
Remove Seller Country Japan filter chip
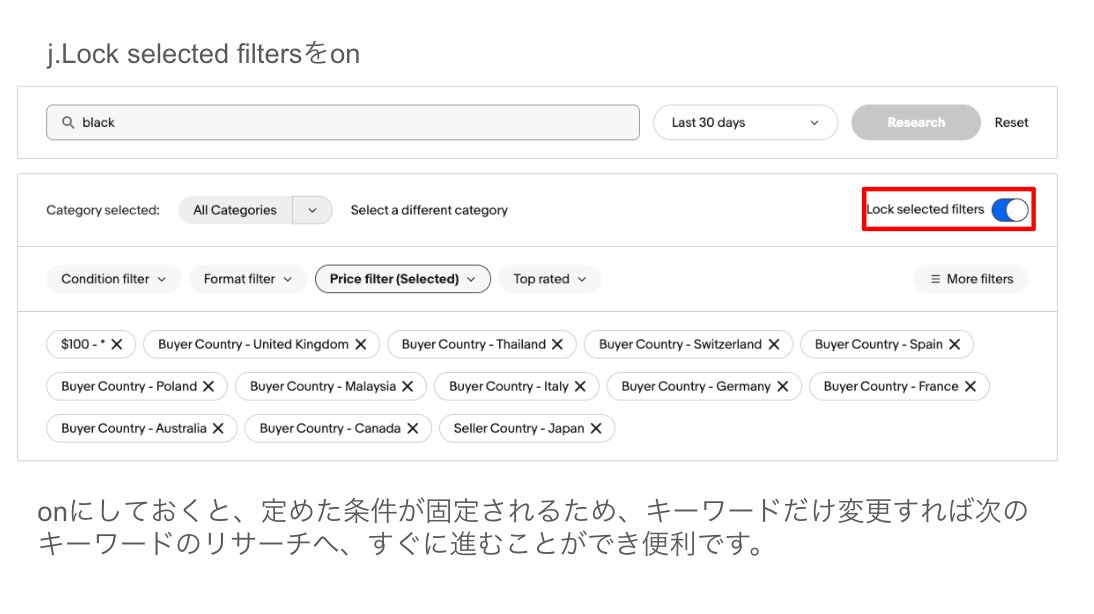[x=596, y=428]
